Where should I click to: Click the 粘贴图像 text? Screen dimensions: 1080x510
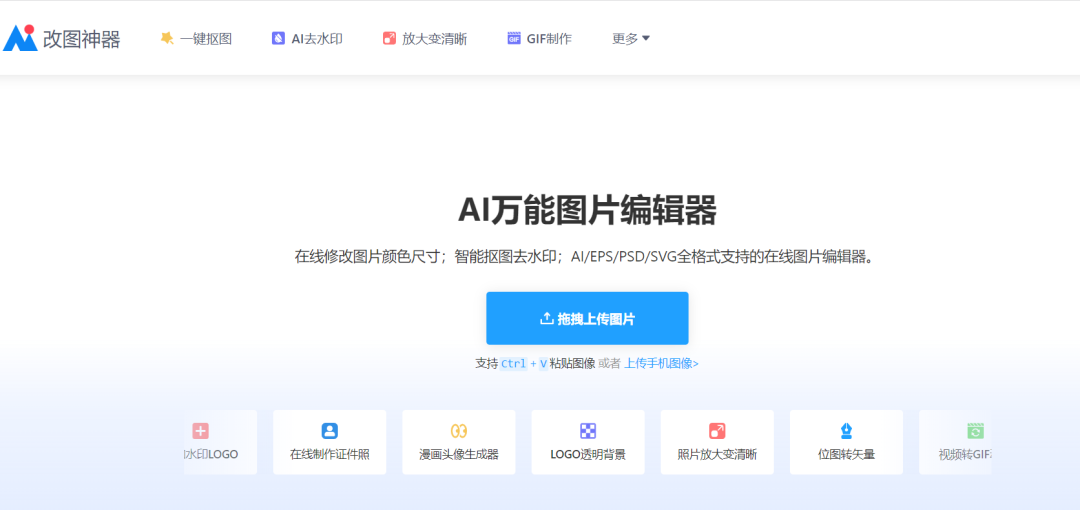[x=572, y=363]
